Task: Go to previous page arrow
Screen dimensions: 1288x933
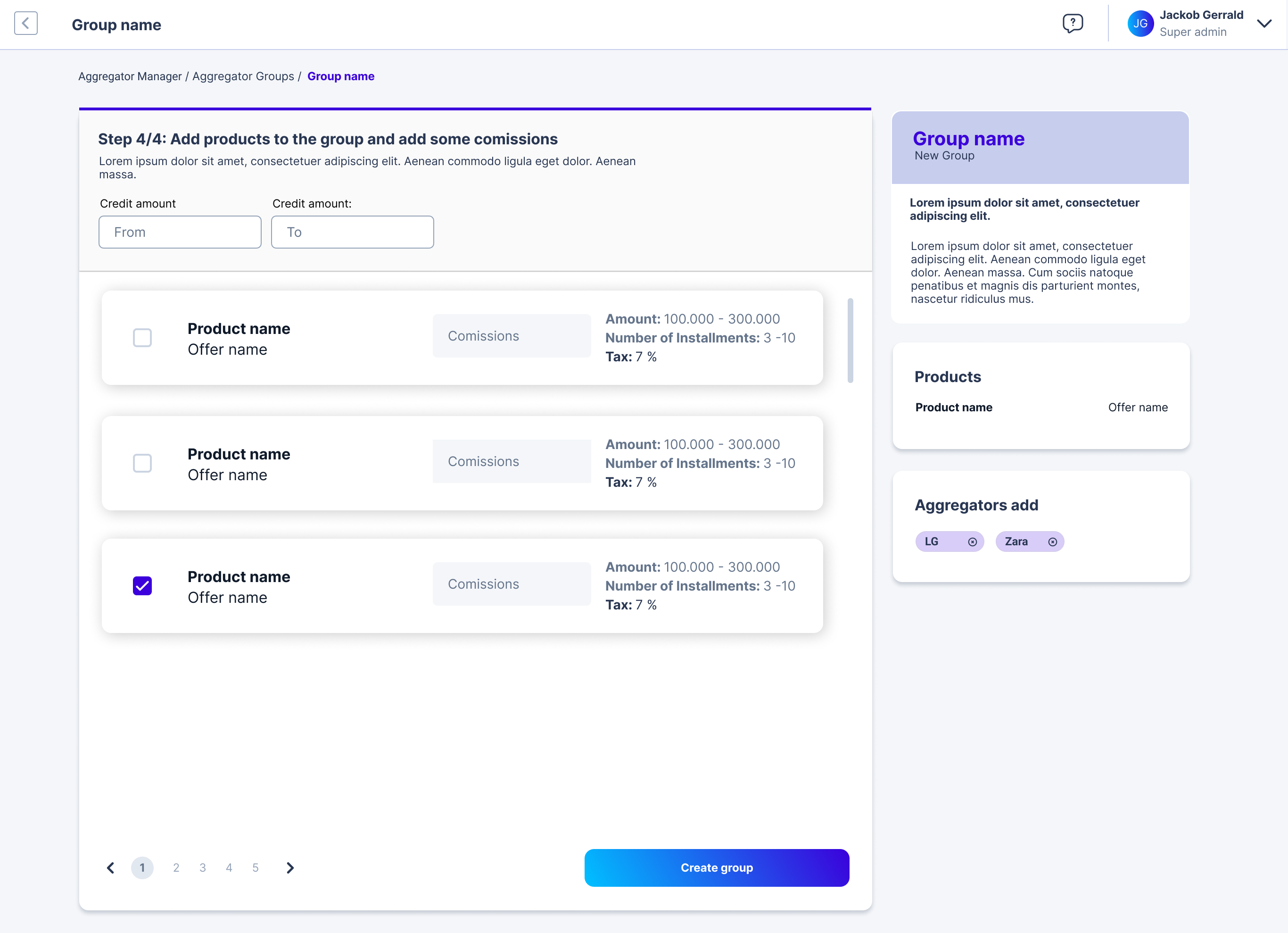Action: click(111, 867)
